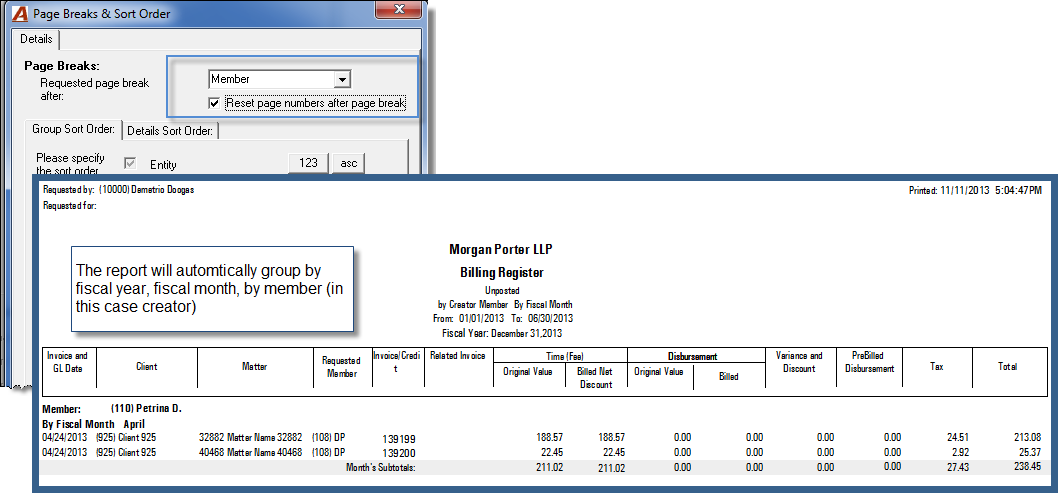Click the application icon in the dialog title bar

click(x=20, y=13)
